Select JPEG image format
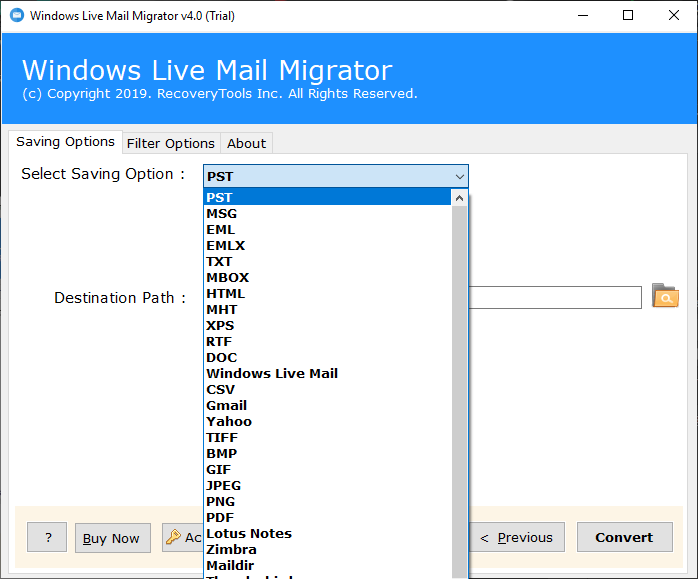This screenshot has height=579, width=698. pos(327,486)
